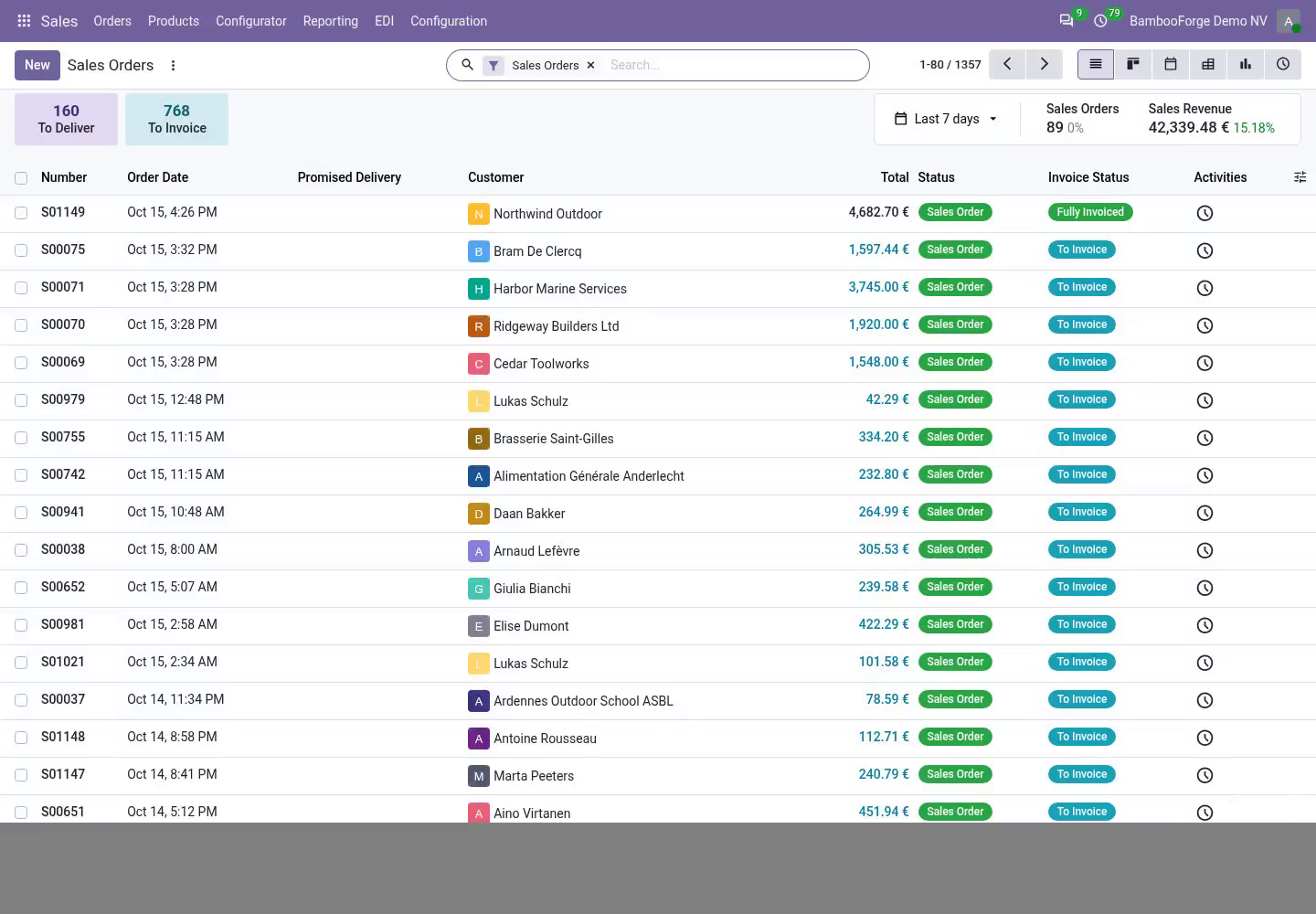
Task: Switch to activity view
Action: (x=1283, y=65)
